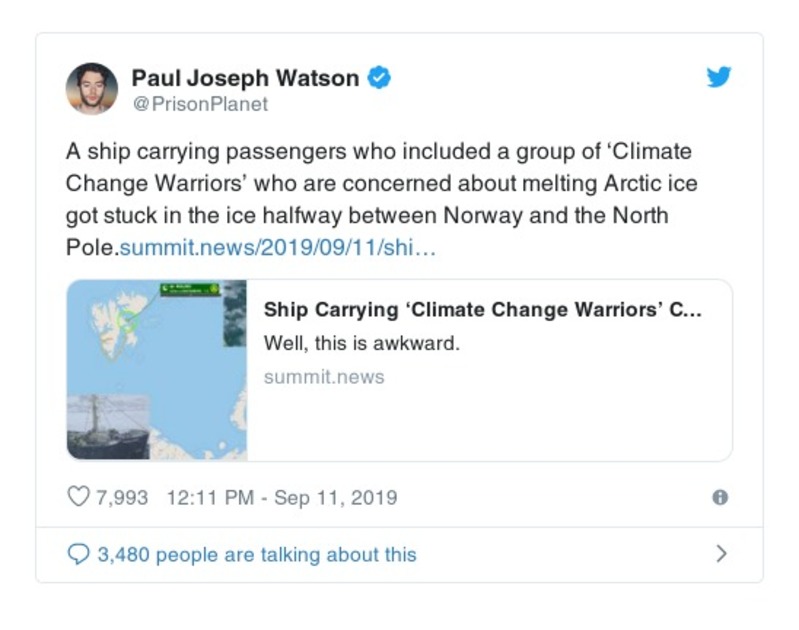
Task: Click the Twitter bird logo
Action: pyautogui.click(x=719, y=77)
